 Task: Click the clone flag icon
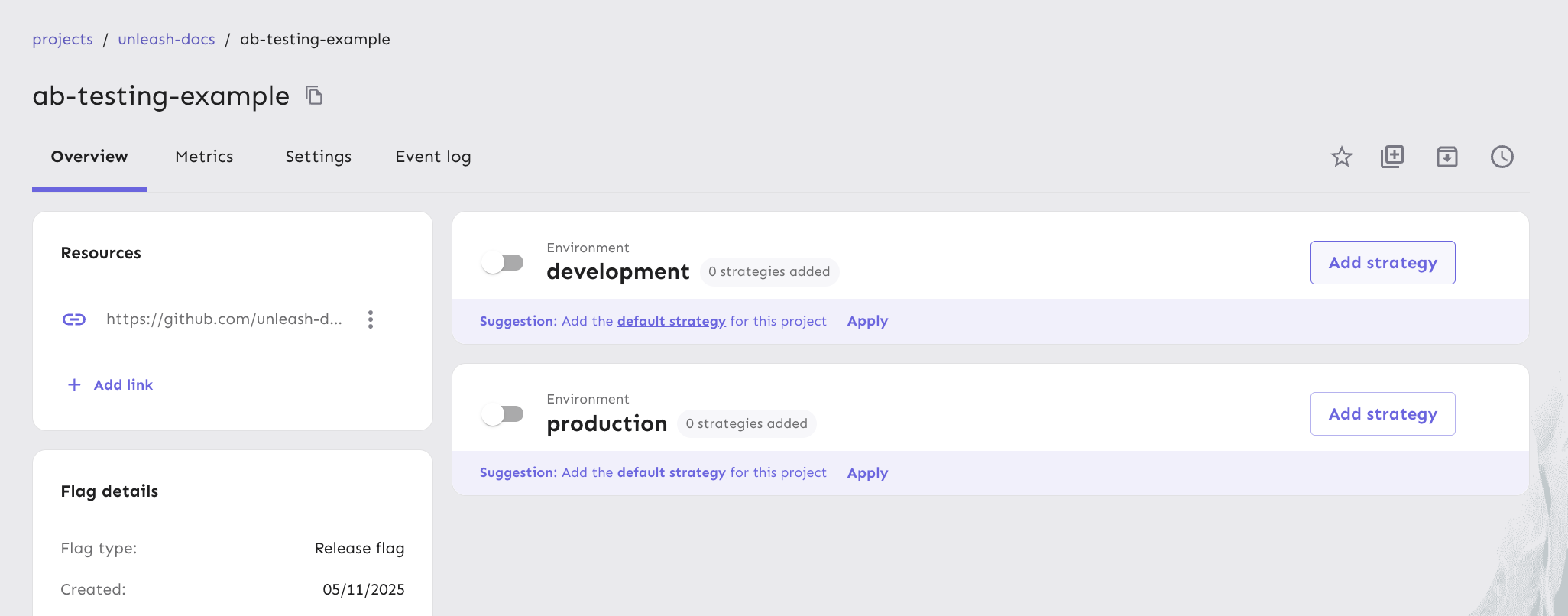1392,157
